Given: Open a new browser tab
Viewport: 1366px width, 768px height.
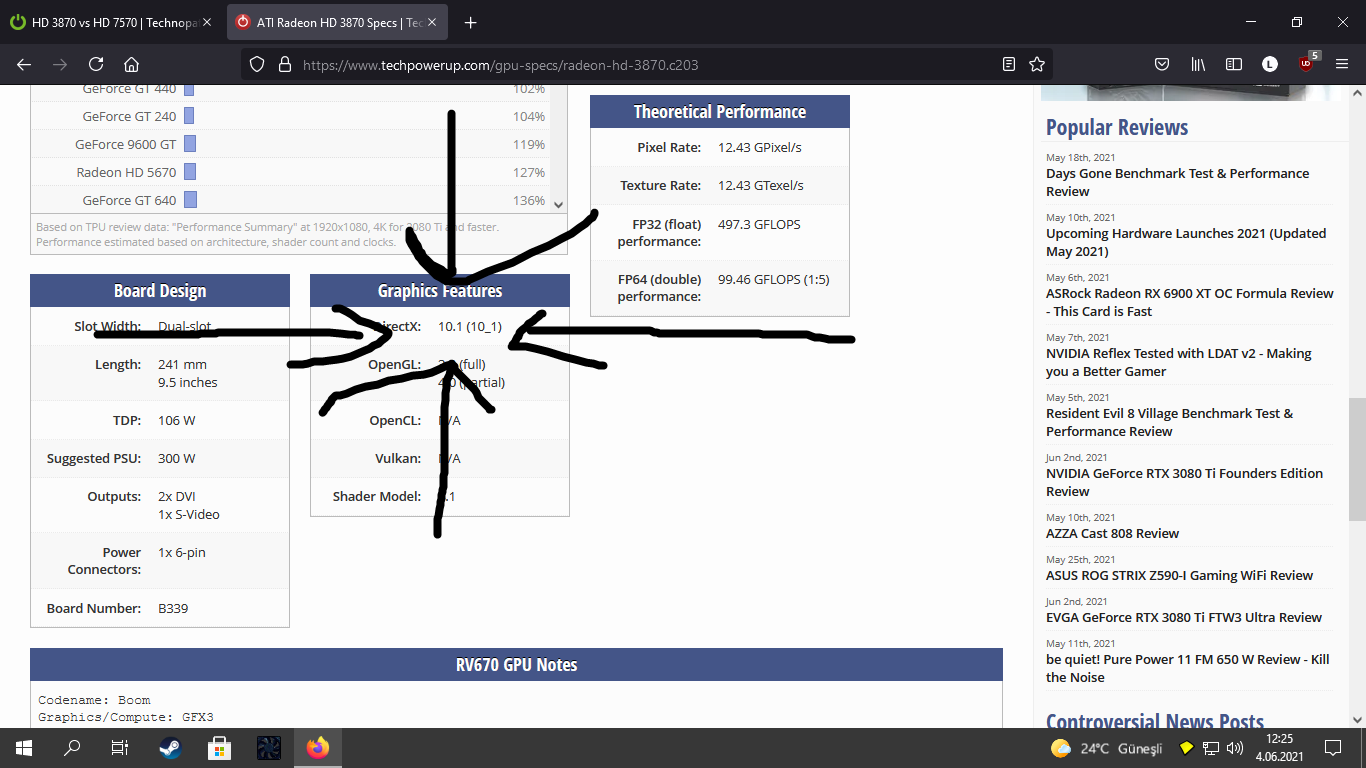Looking at the screenshot, I should pos(471,22).
